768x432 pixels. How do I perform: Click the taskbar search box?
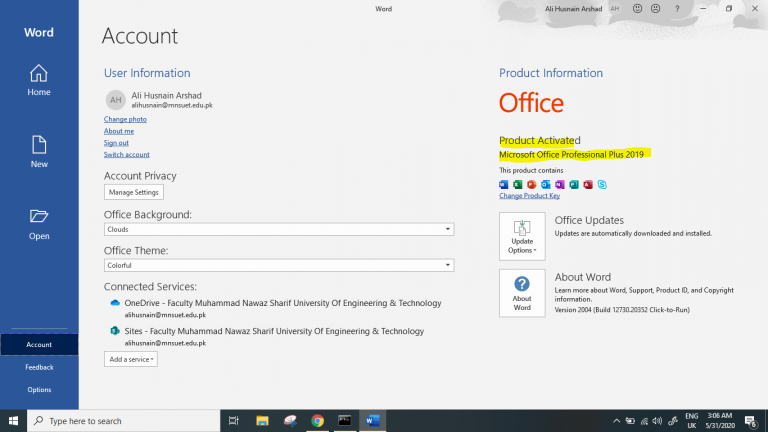[123, 421]
